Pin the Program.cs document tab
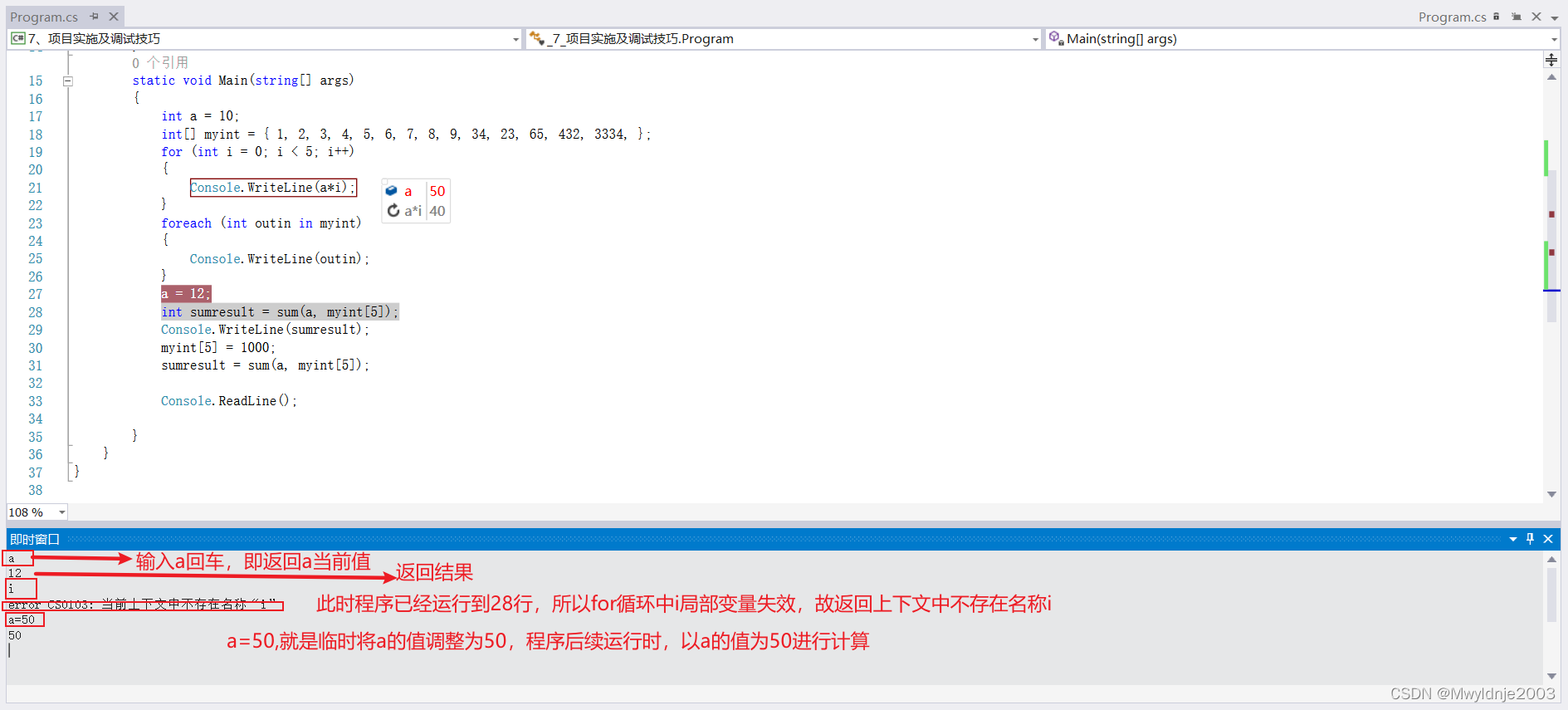Viewport: 1568px width, 710px height. click(94, 17)
